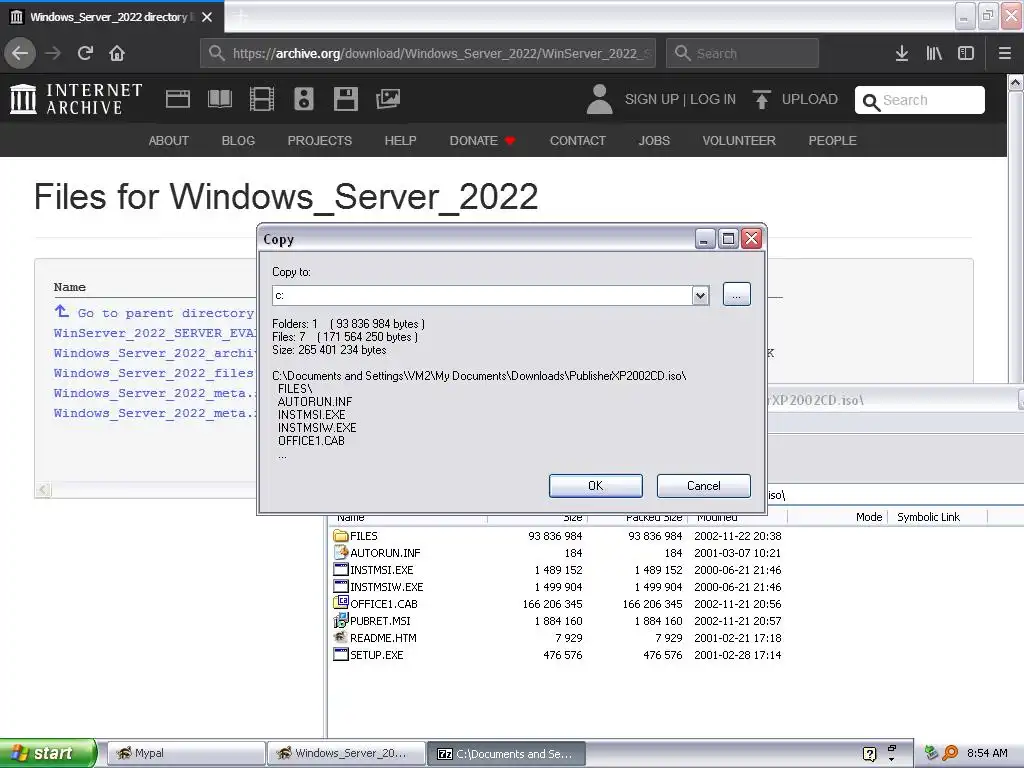Screen dimensions: 1024x768
Task: Close the Windows_Server_2022 directory tab
Action: [207, 17]
